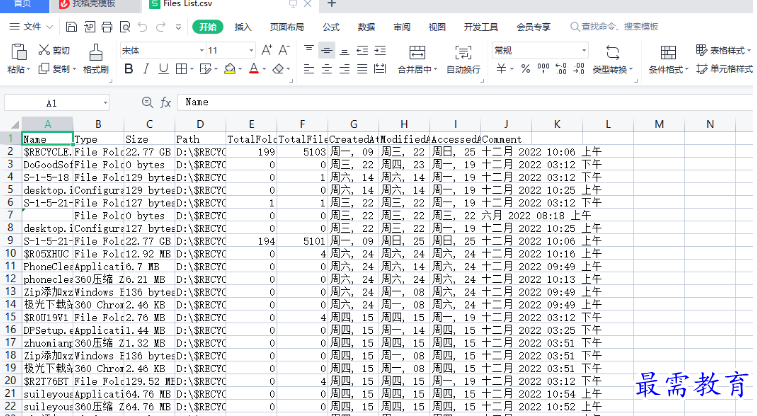Click the Paste (粘贴) clipboard icon

19,52
